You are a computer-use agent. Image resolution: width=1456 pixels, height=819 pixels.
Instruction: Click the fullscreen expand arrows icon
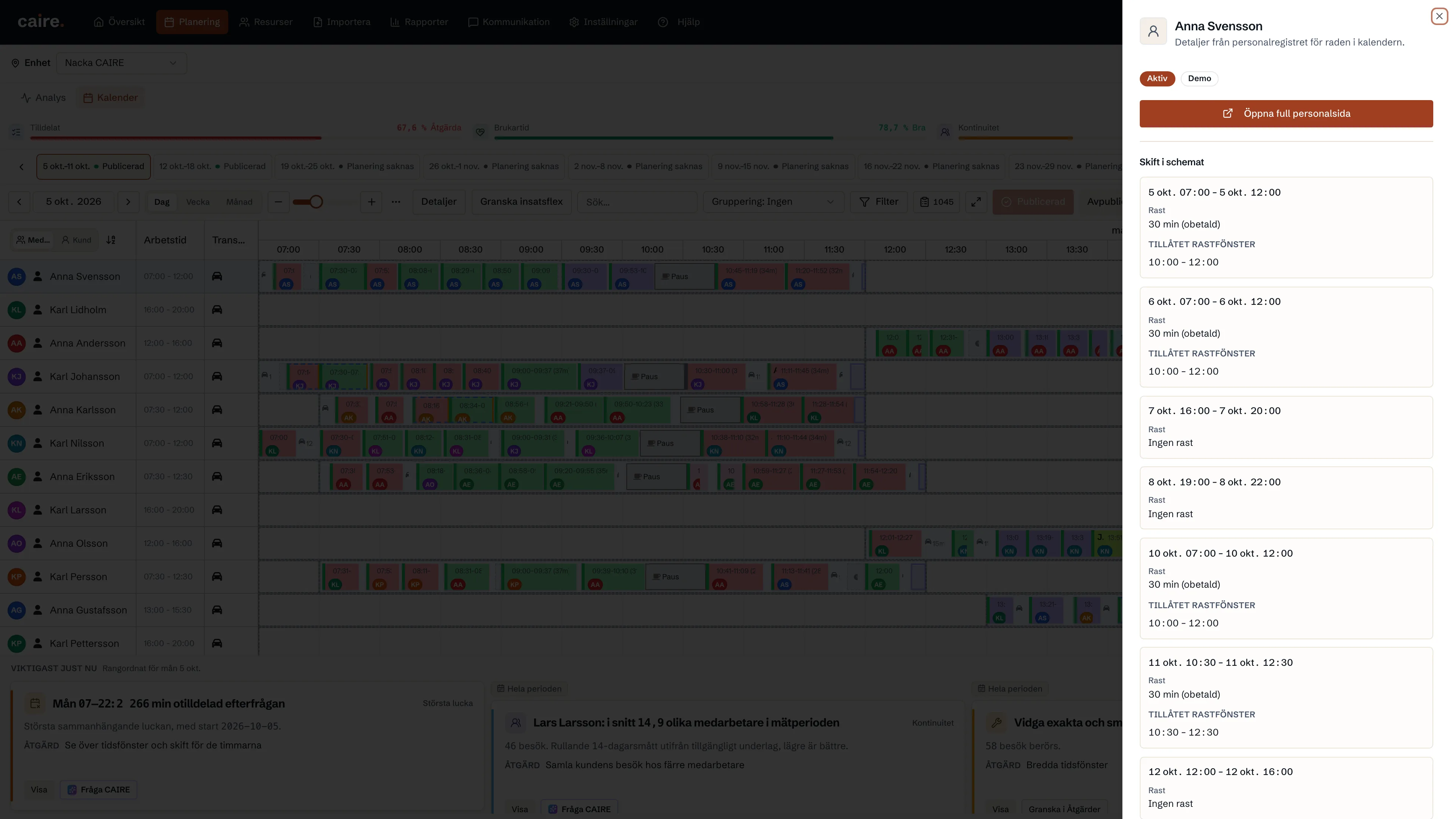[x=976, y=202]
